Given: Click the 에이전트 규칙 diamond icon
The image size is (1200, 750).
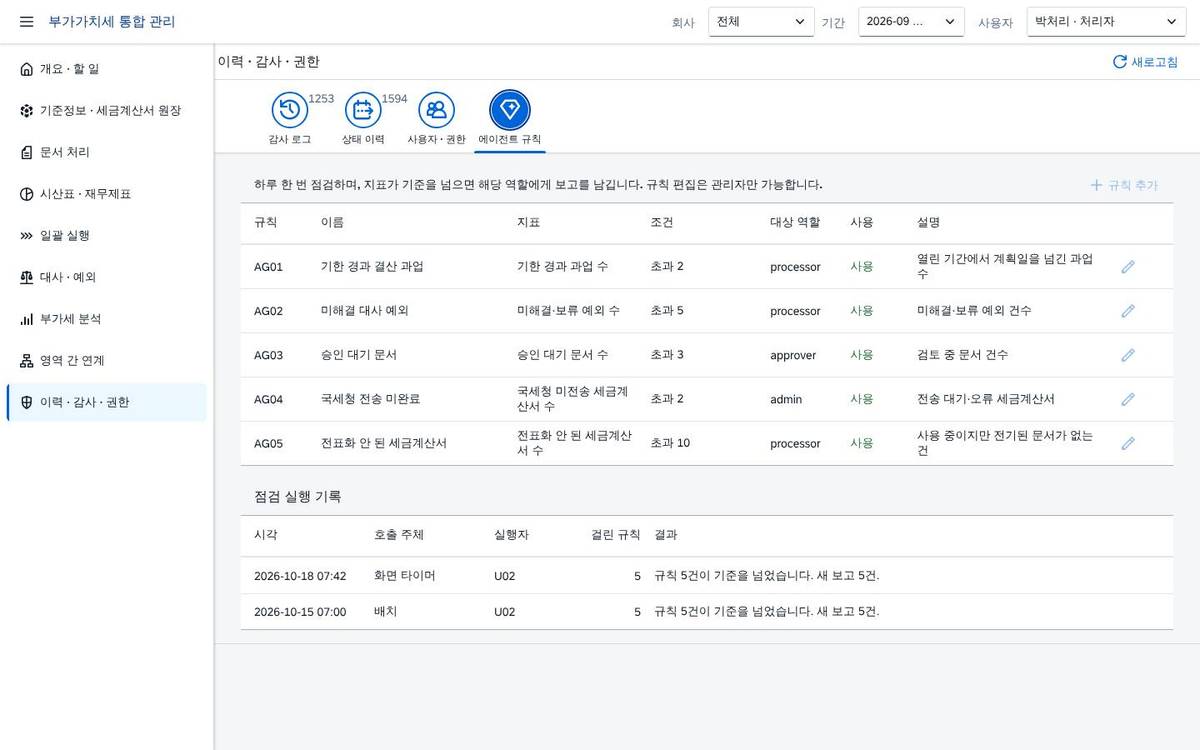Looking at the screenshot, I should pos(510,110).
